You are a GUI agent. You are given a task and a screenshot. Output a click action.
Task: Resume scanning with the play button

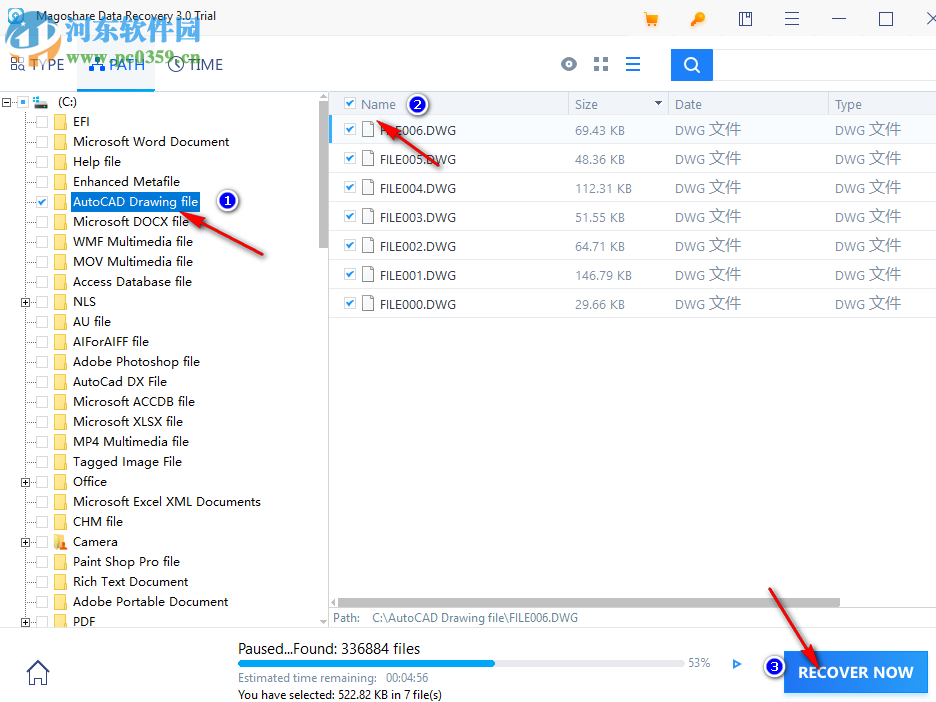737,663
